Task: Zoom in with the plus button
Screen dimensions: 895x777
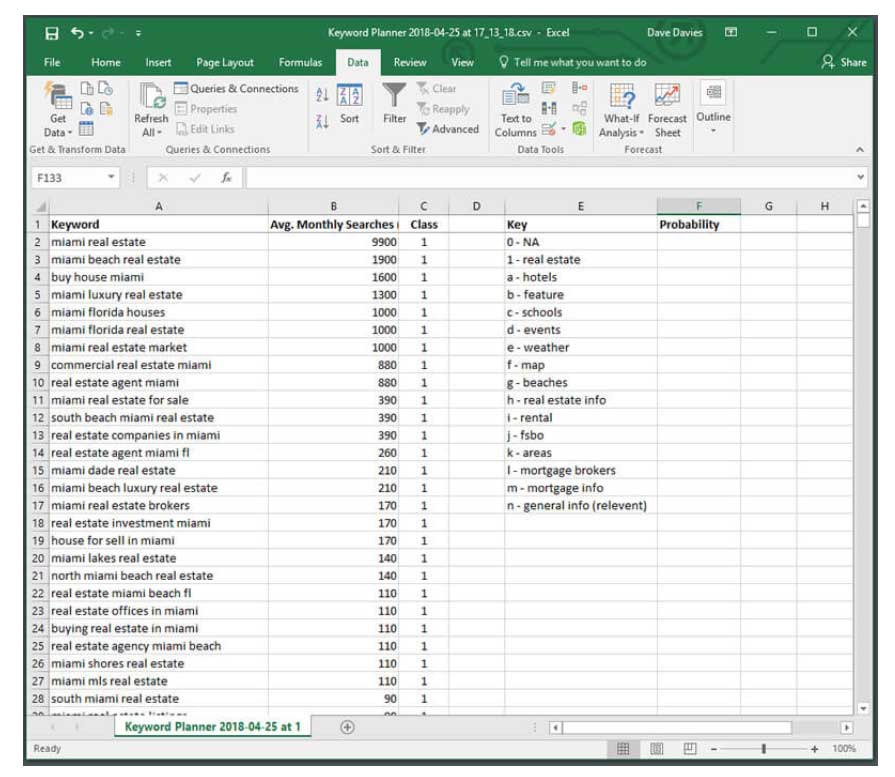Action: click(x=814, y=748)
